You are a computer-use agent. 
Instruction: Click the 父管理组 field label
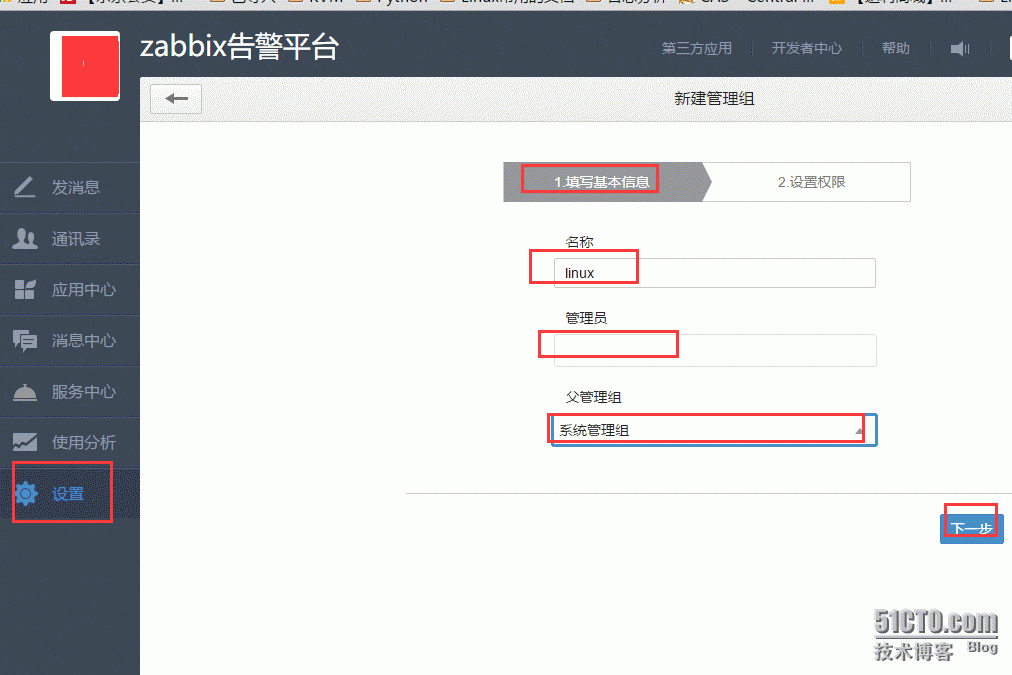593,398
